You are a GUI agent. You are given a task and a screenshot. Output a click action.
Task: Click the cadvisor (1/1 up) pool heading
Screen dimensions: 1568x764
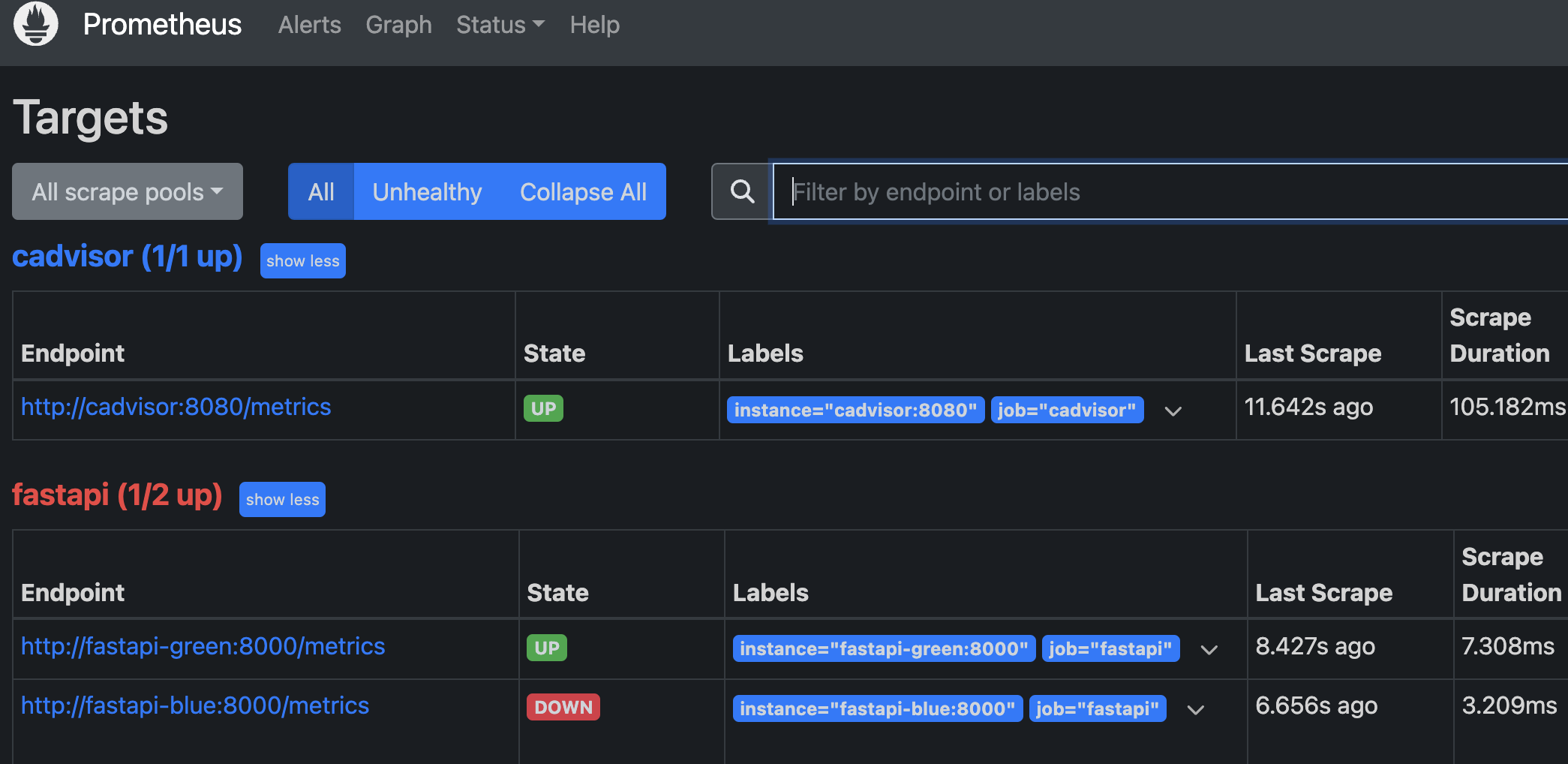coord(127,257)
